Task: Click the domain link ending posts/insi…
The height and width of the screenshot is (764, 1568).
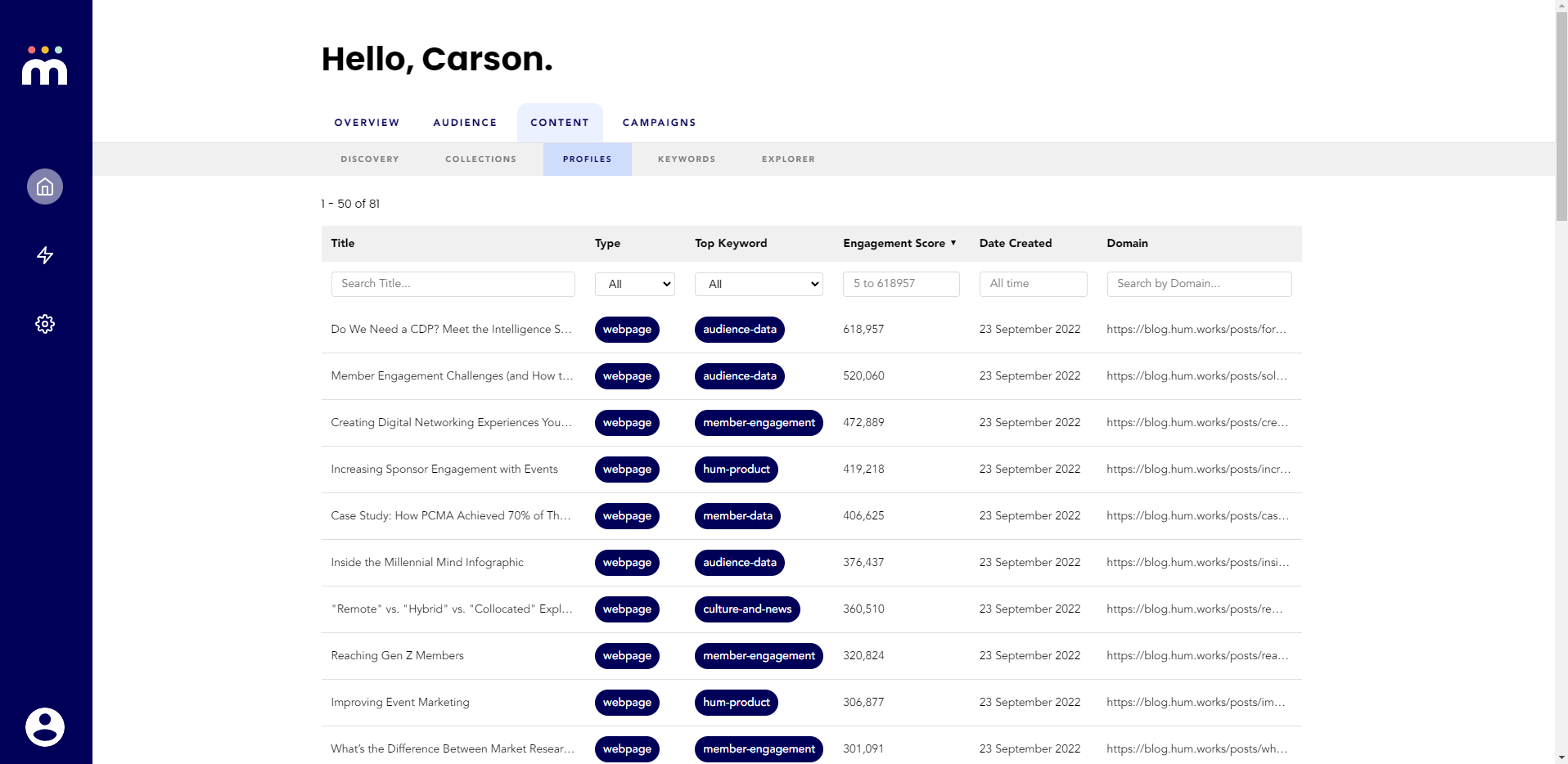Action: pyautogui.click(x=1198, y=562)
